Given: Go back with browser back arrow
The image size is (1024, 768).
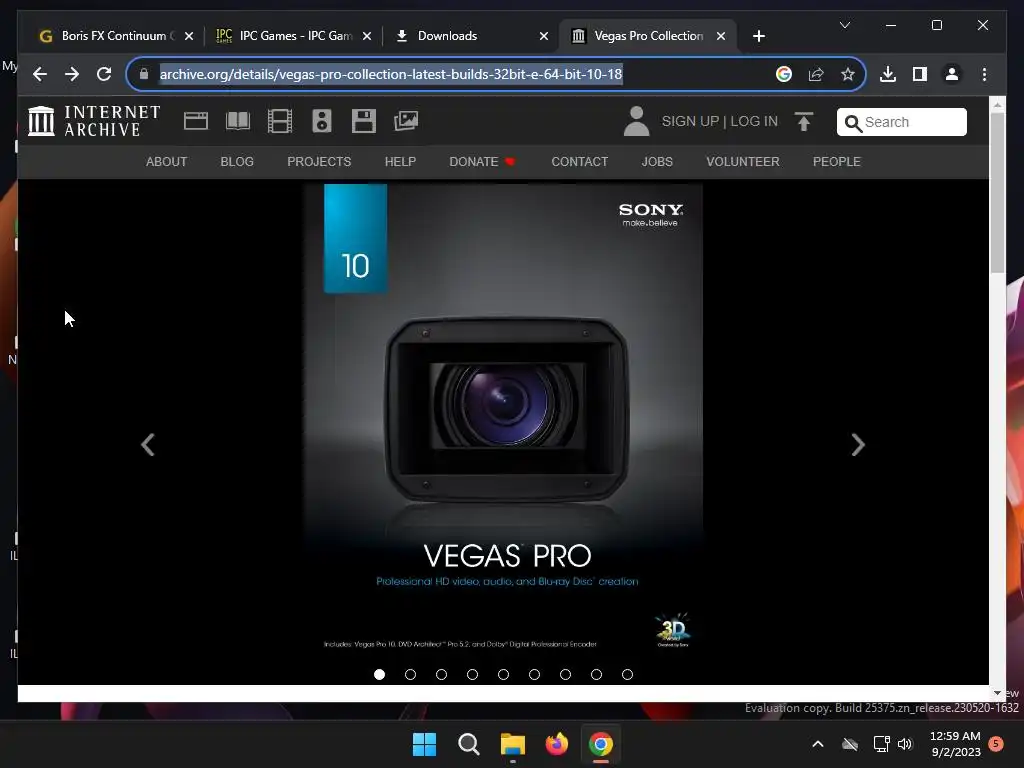Looking at the screenshot, I should 40,74.
